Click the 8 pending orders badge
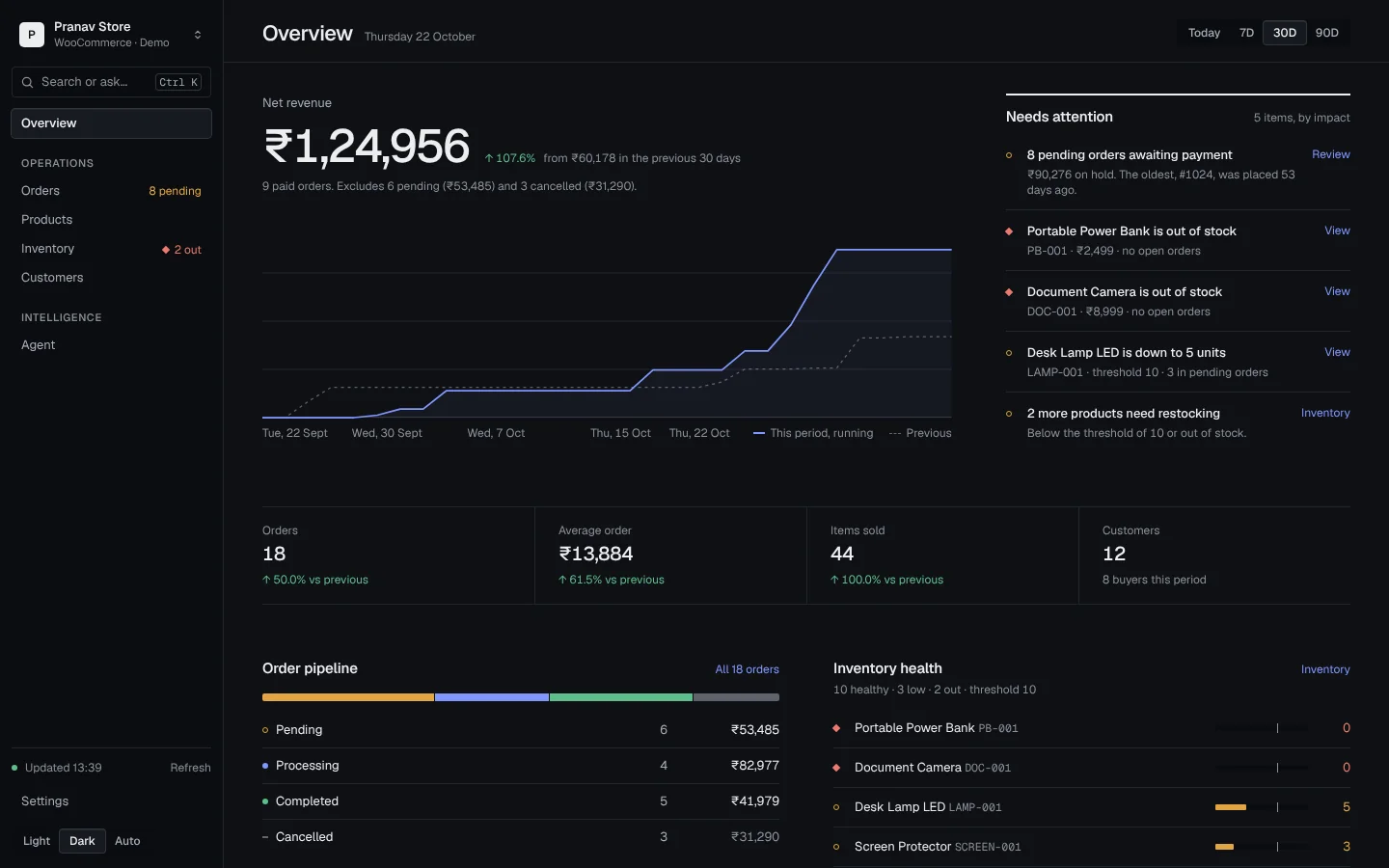1389x868 pixels. [x=175, y=191]
